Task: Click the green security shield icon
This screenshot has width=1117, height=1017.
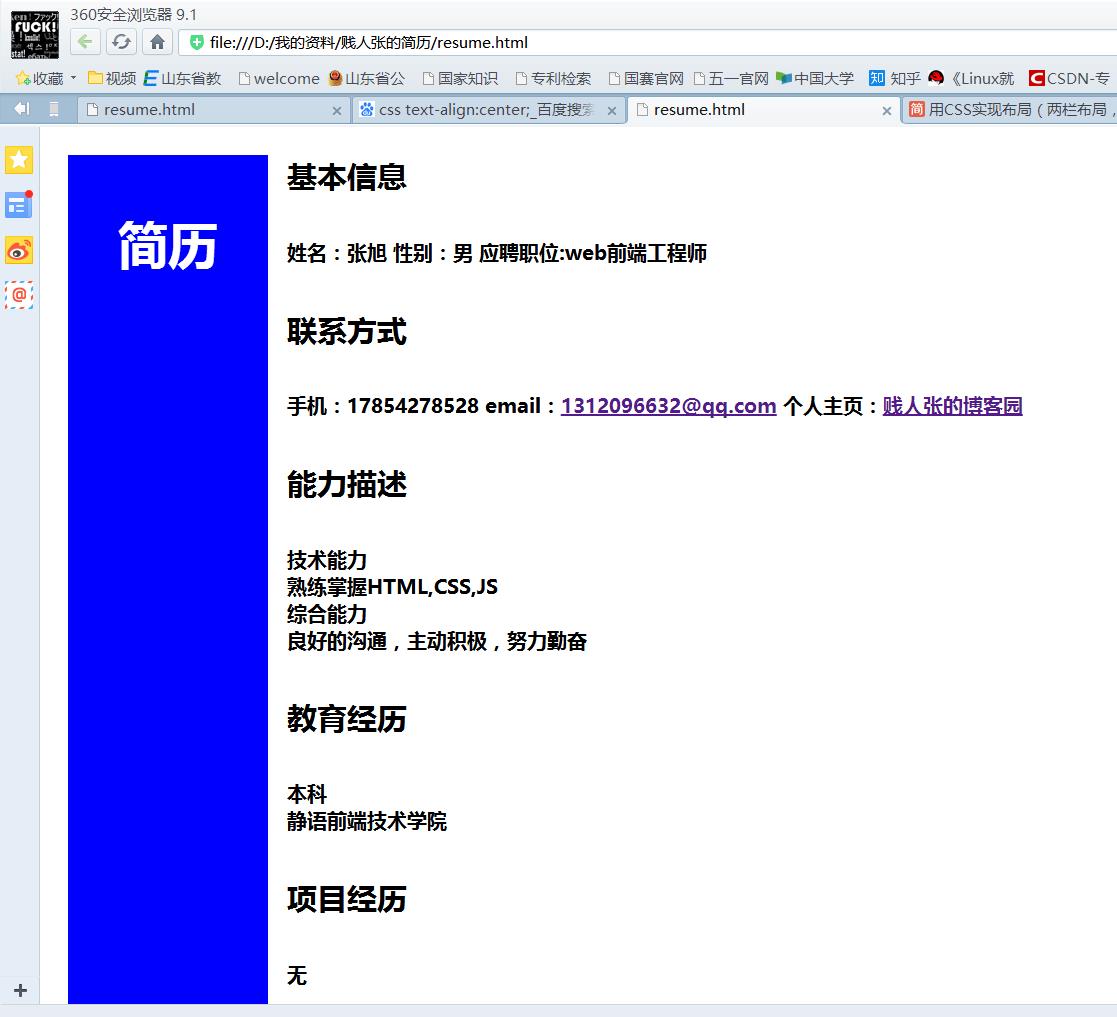Action: click(197, 43)
